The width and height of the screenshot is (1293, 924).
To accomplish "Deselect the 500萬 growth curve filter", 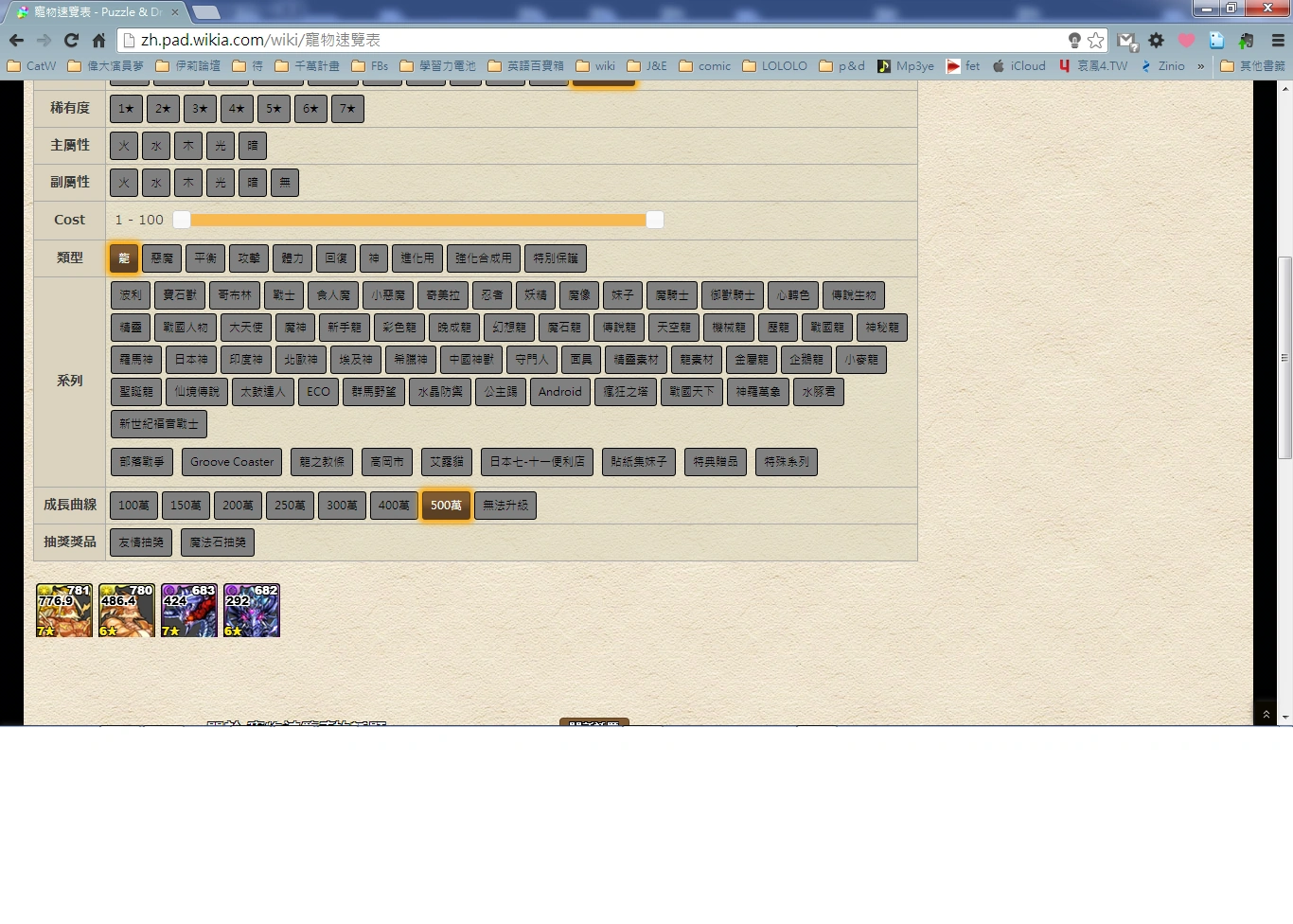I will click(446, 506).
